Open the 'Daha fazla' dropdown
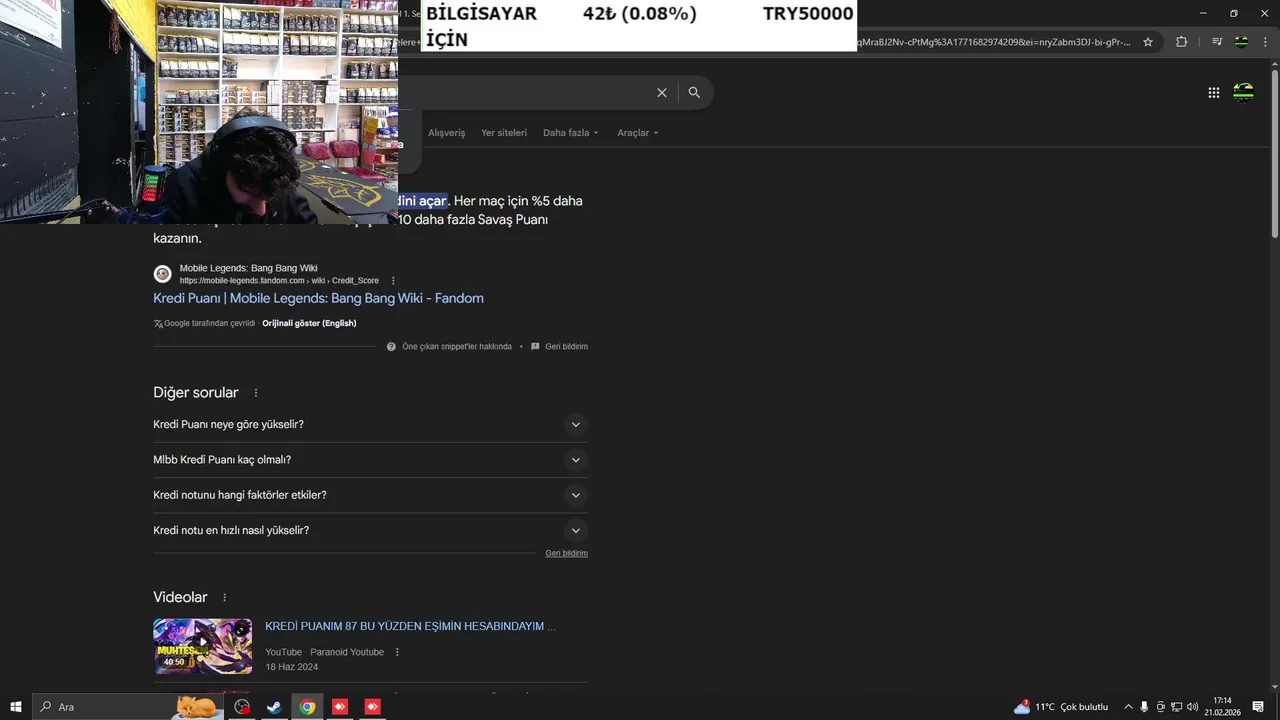 [x=571, y=133]
